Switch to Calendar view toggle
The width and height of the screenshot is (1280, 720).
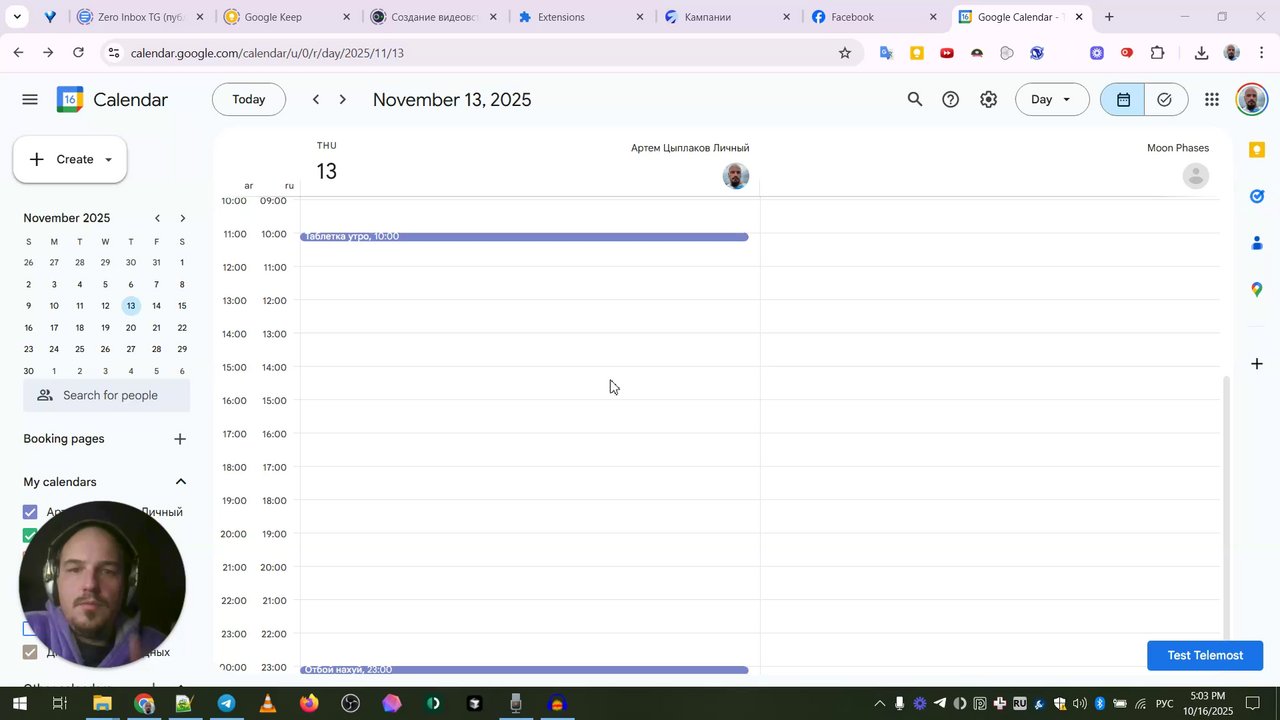pos(1123,99)
